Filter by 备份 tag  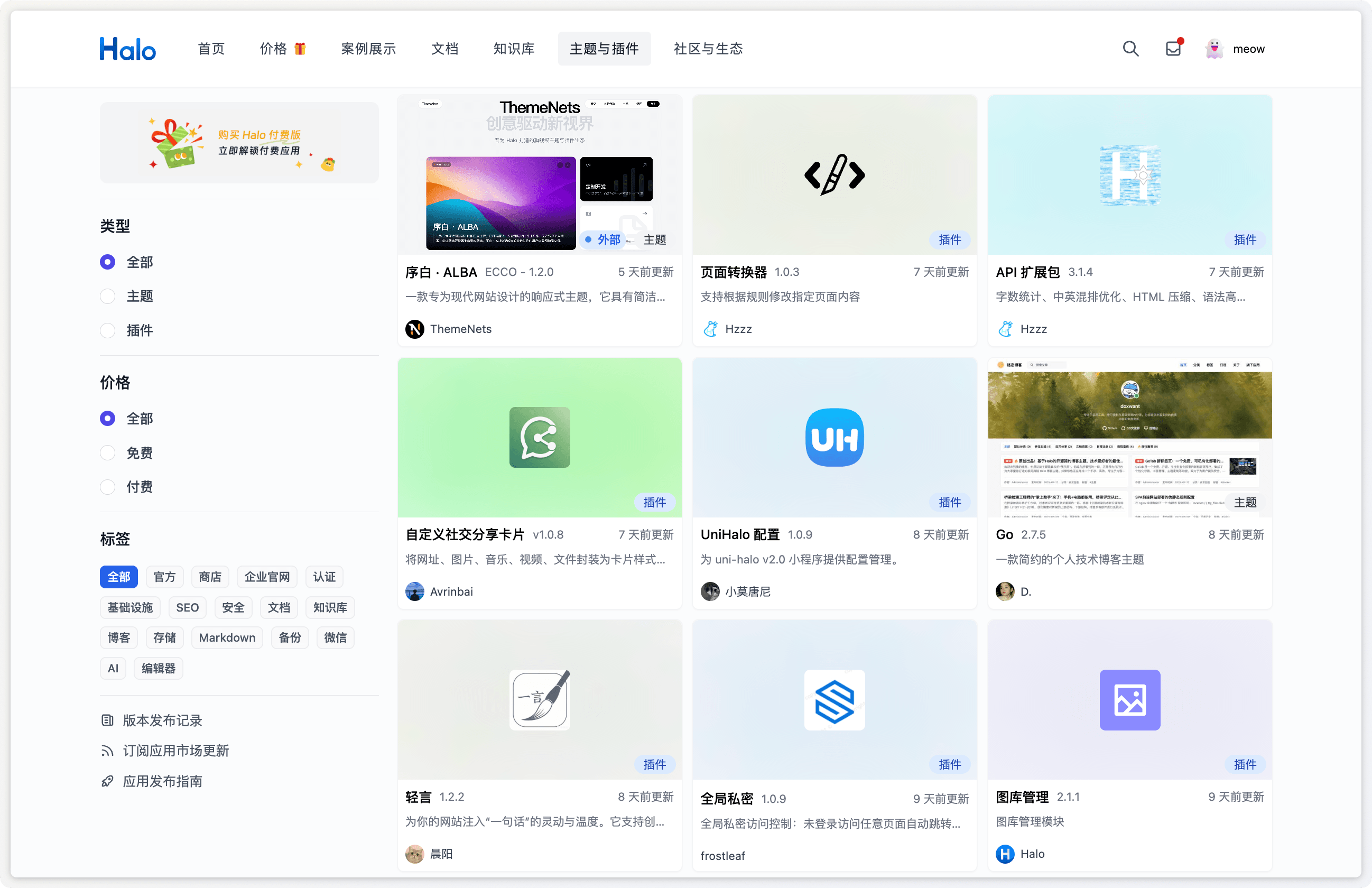290,638
